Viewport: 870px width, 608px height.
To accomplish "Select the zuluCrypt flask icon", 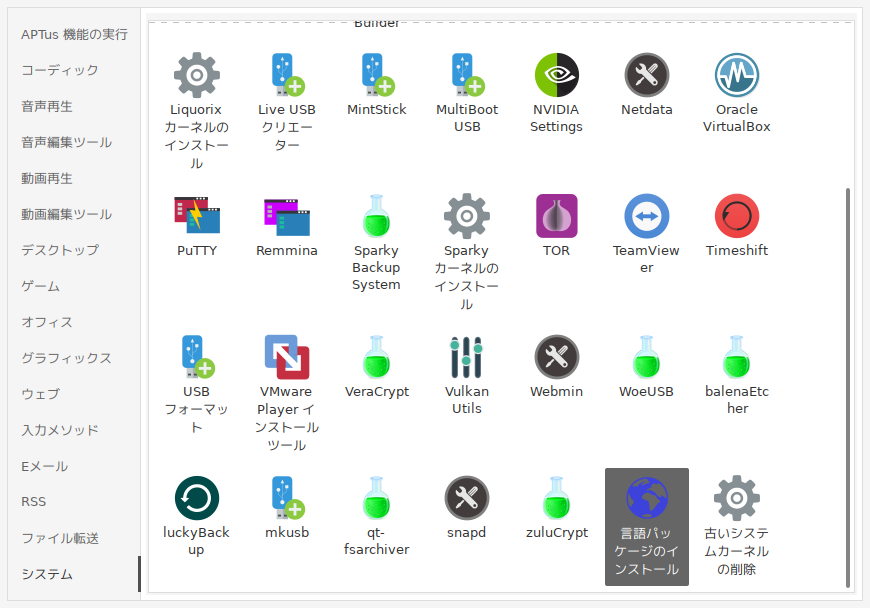I will coord(557,498).
